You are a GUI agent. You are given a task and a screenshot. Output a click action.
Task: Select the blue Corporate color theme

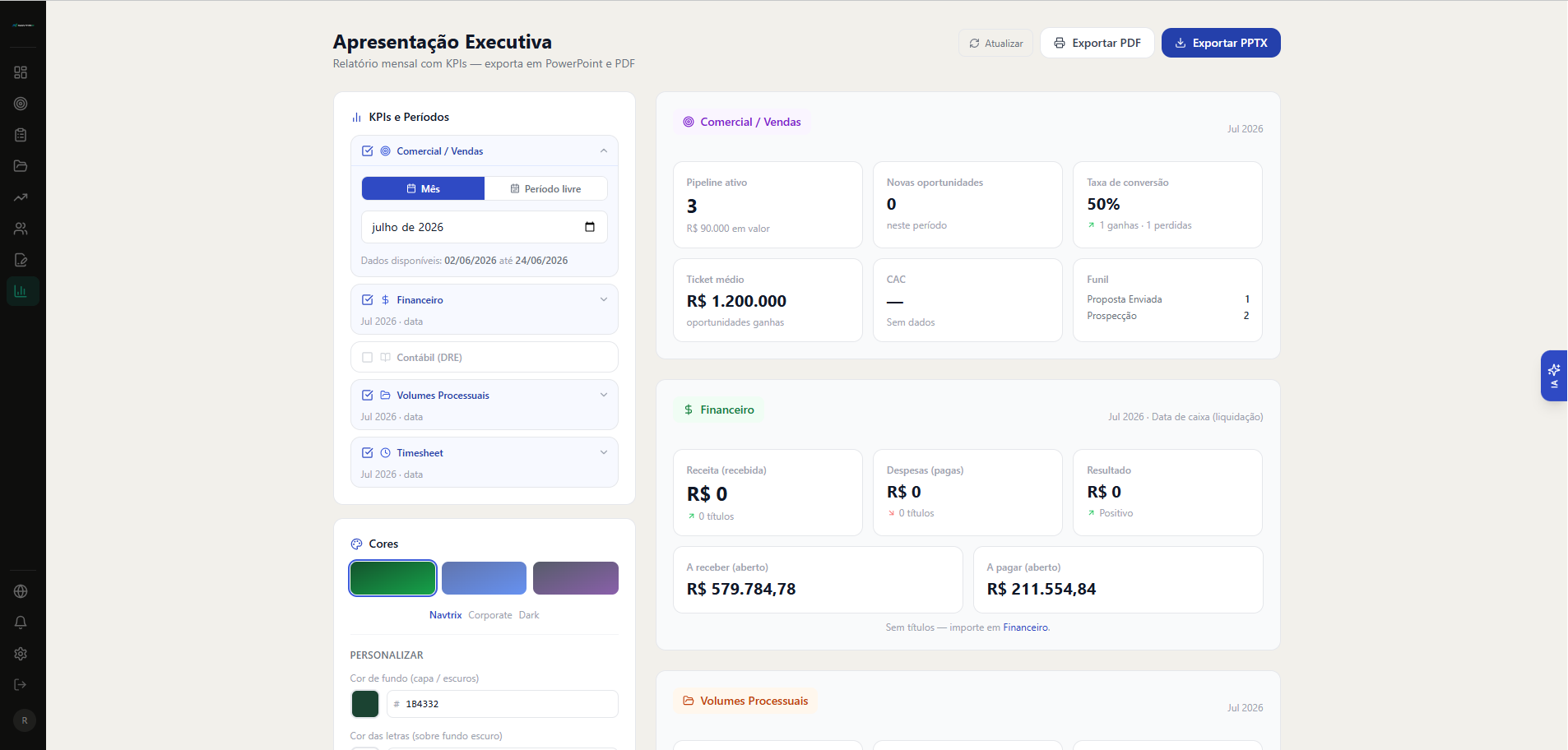pyautogui.click(x=484, y=578)
